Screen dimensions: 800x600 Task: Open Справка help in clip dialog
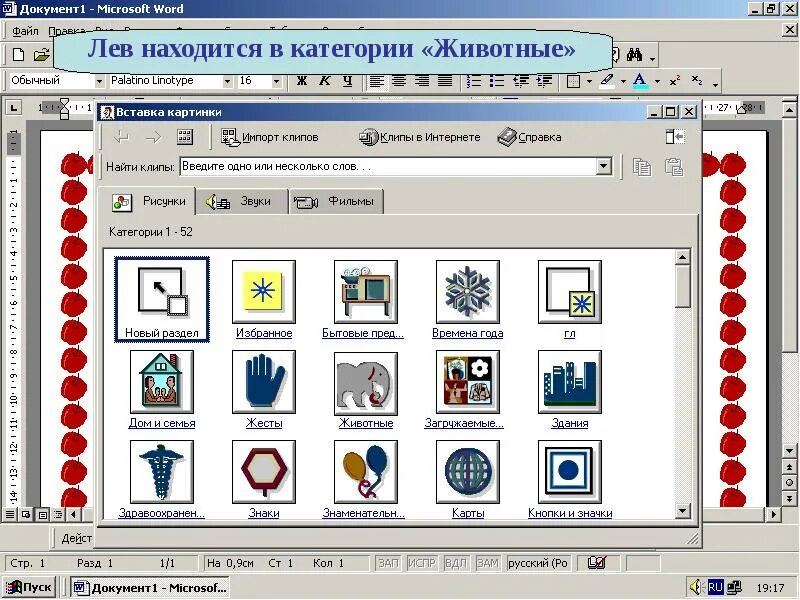point(530,137)
